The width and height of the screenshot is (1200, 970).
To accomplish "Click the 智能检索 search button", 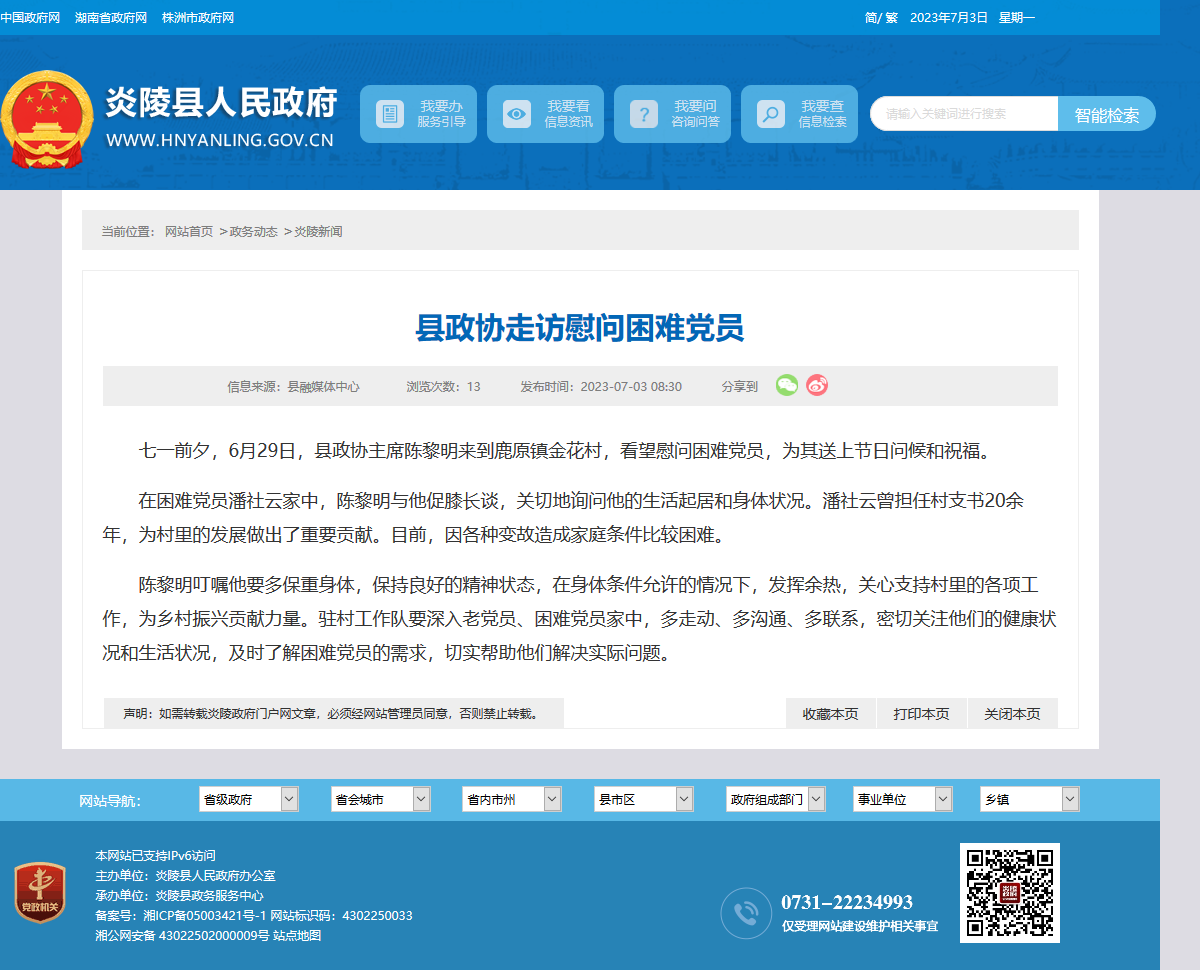I will 1107,114.
